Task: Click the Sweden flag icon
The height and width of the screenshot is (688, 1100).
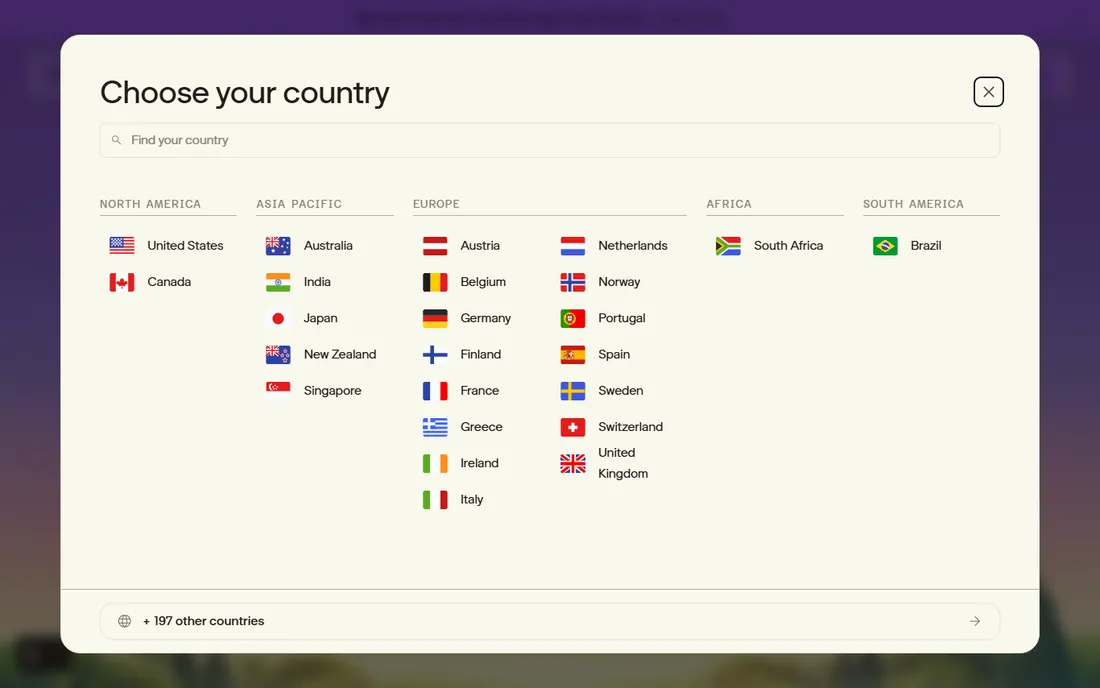Action: (573, 391)
